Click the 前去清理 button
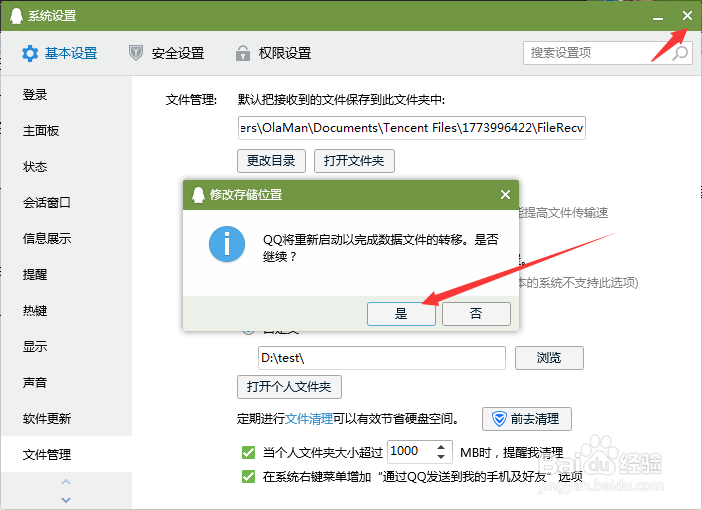702x510 pixels. (527, 419)
